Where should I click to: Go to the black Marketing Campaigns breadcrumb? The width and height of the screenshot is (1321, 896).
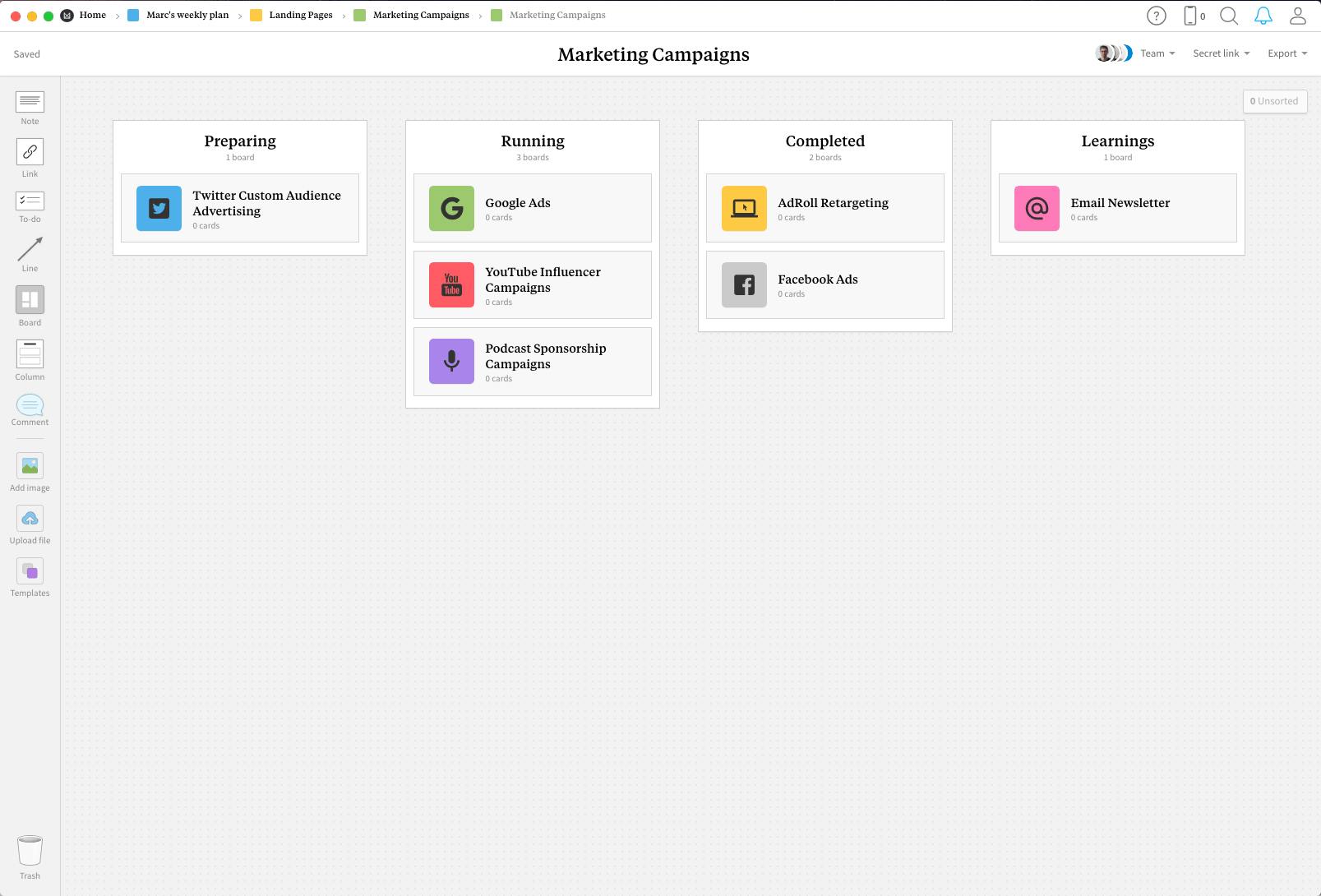421,15
